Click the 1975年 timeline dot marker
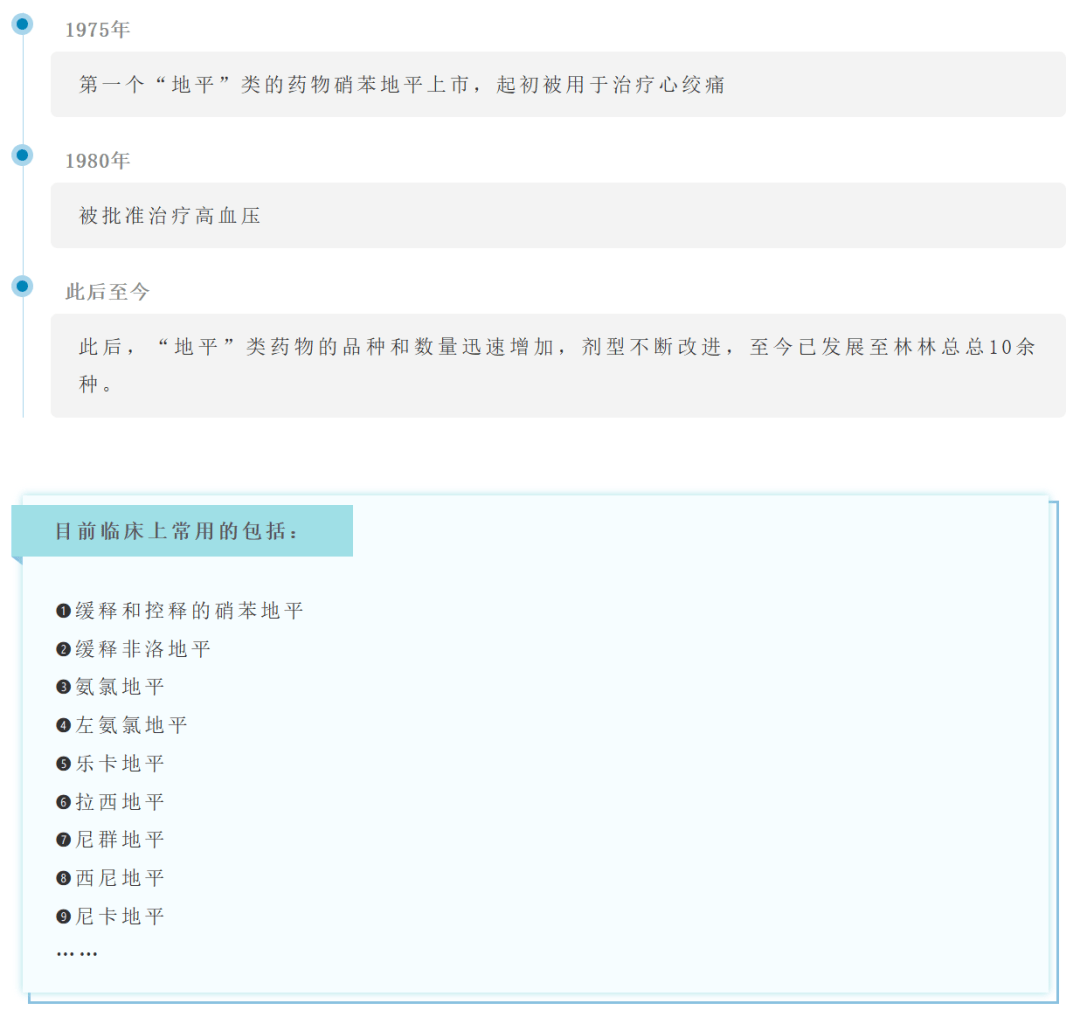This screenshot has width=1080, height=1017. pyautogui.click(x=21, y=24)
